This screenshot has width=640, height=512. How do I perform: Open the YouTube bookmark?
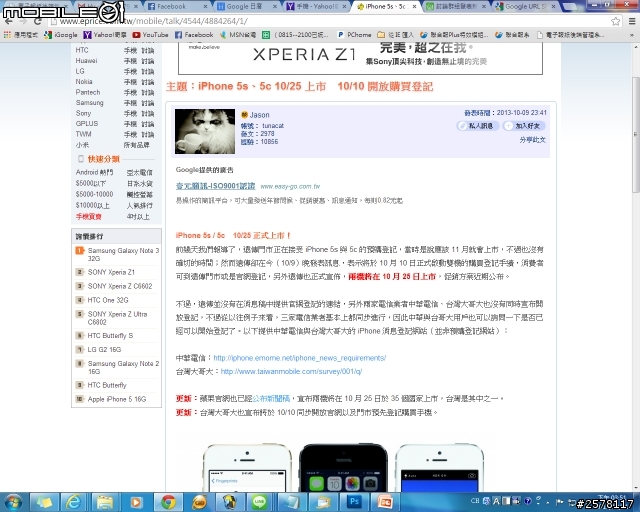pyautogui.click(x=150, y=35)
